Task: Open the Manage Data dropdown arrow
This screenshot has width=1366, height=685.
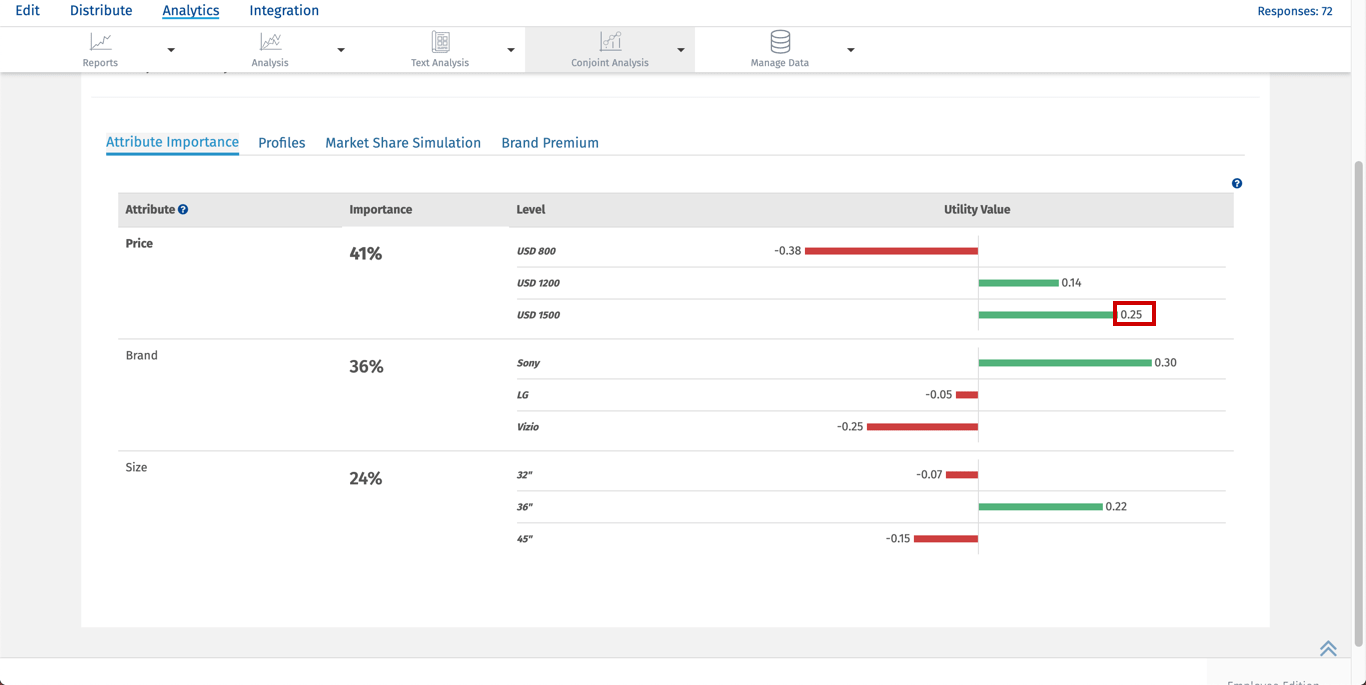Action: 851,50
